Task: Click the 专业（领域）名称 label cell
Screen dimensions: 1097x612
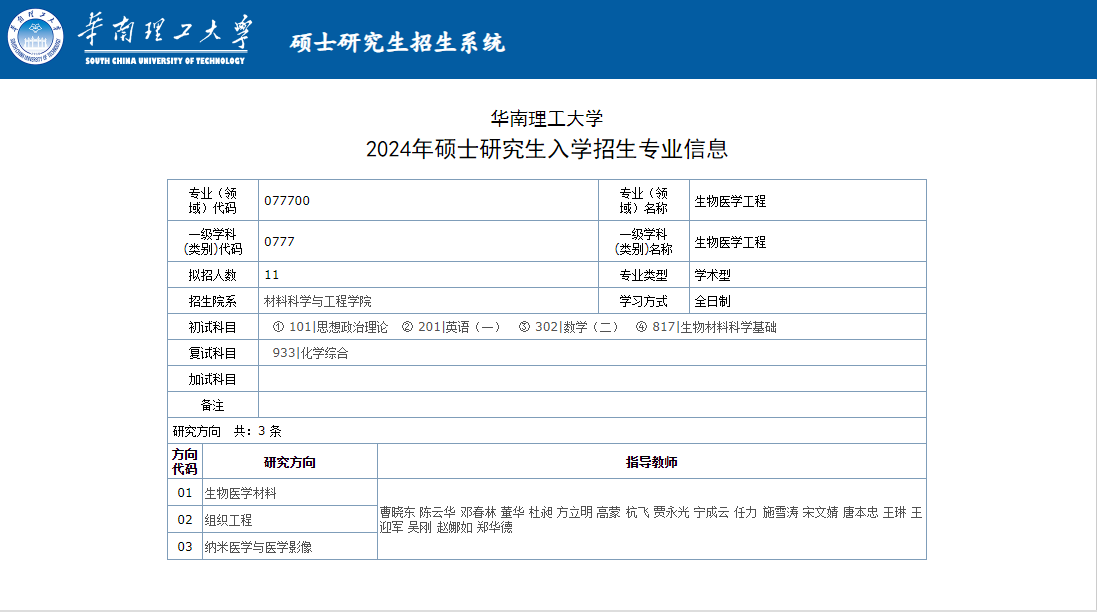Action: 644,201
